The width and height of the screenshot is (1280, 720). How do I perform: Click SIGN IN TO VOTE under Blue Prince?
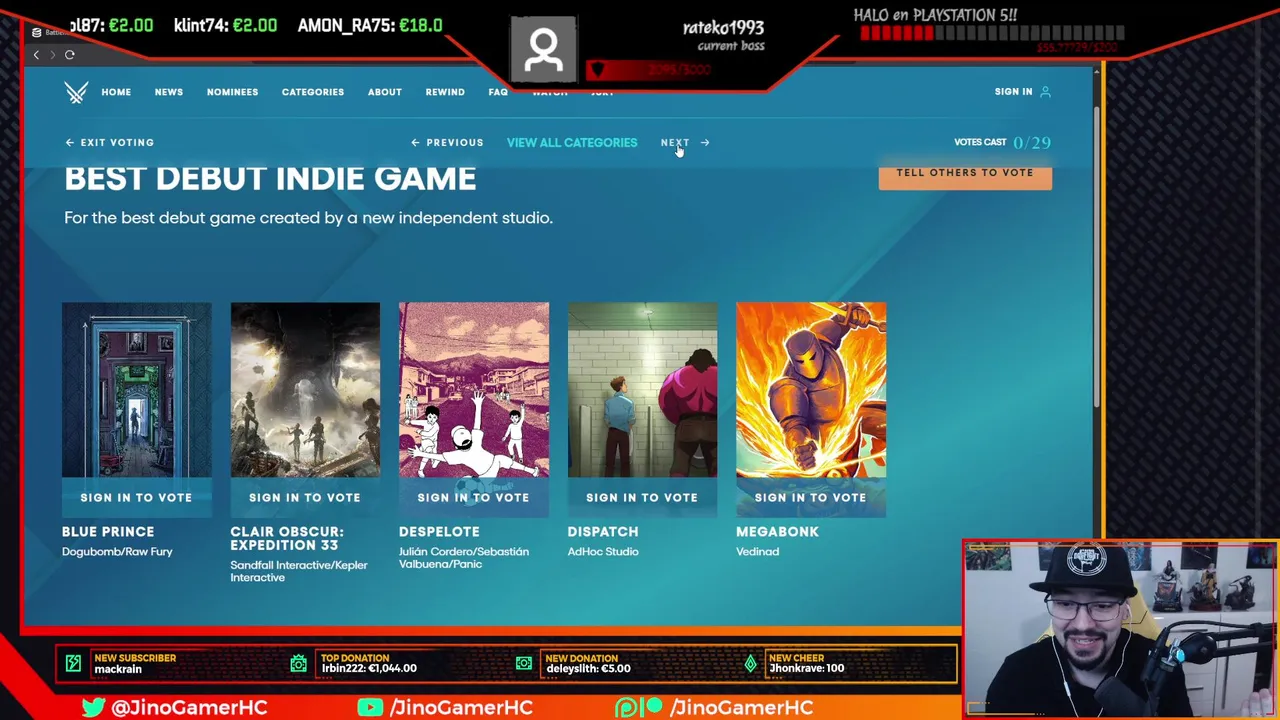pyautogui.click(x=137, y=497)
